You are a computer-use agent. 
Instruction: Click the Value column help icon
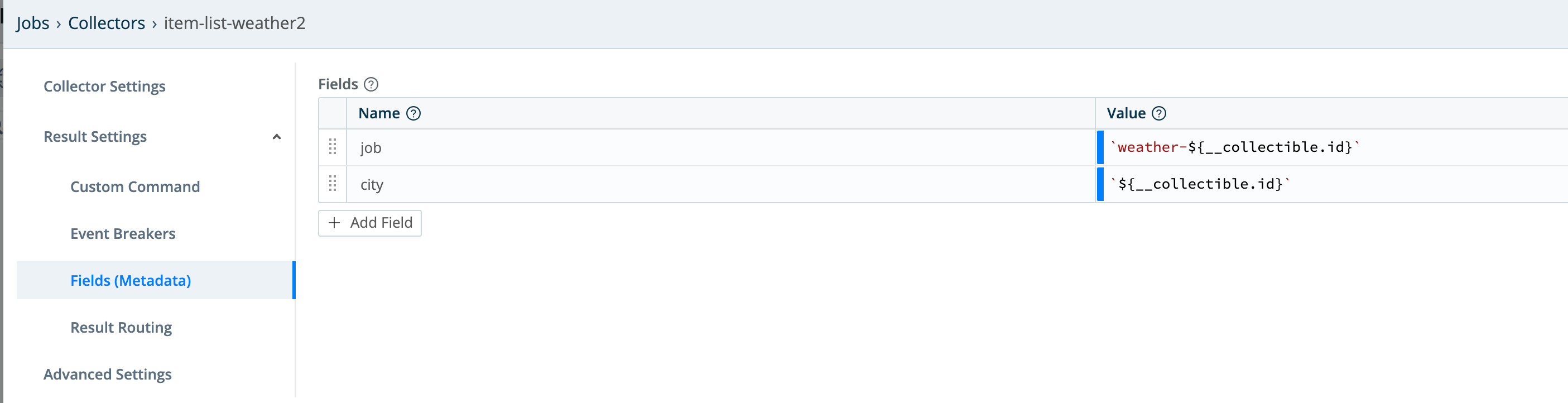[1159, 113]
